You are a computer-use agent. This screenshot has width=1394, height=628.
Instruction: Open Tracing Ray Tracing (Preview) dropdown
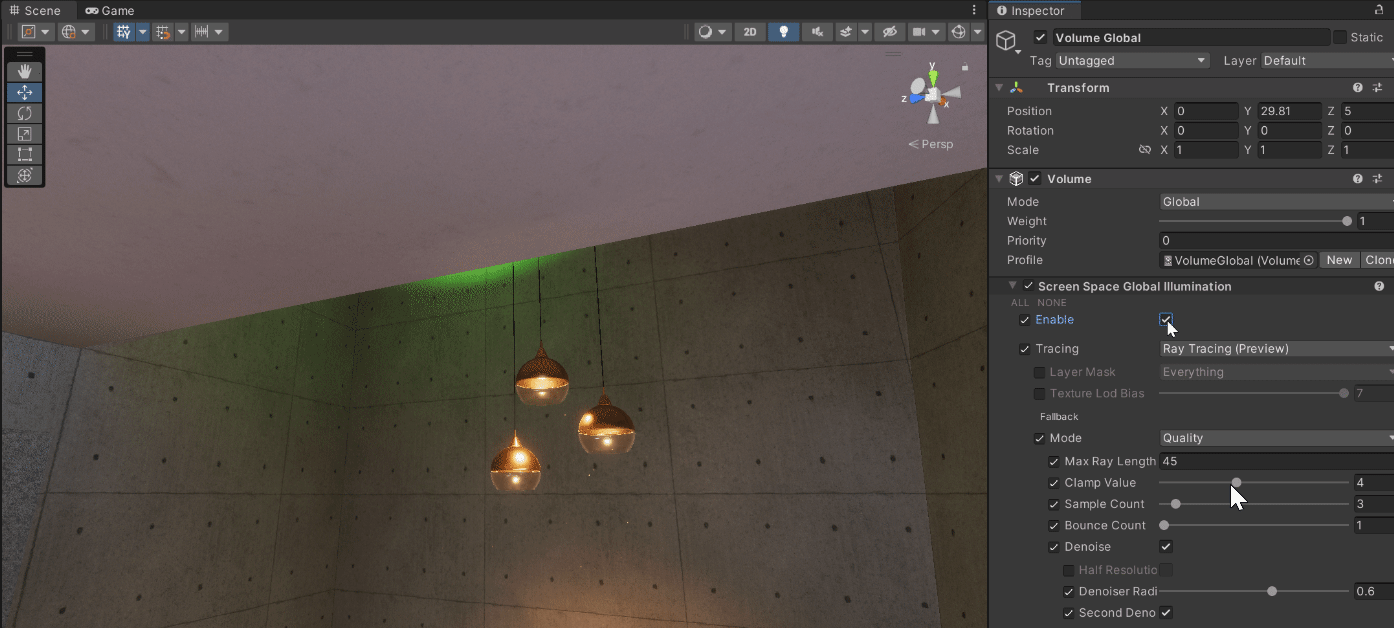tap(1276, 349)
